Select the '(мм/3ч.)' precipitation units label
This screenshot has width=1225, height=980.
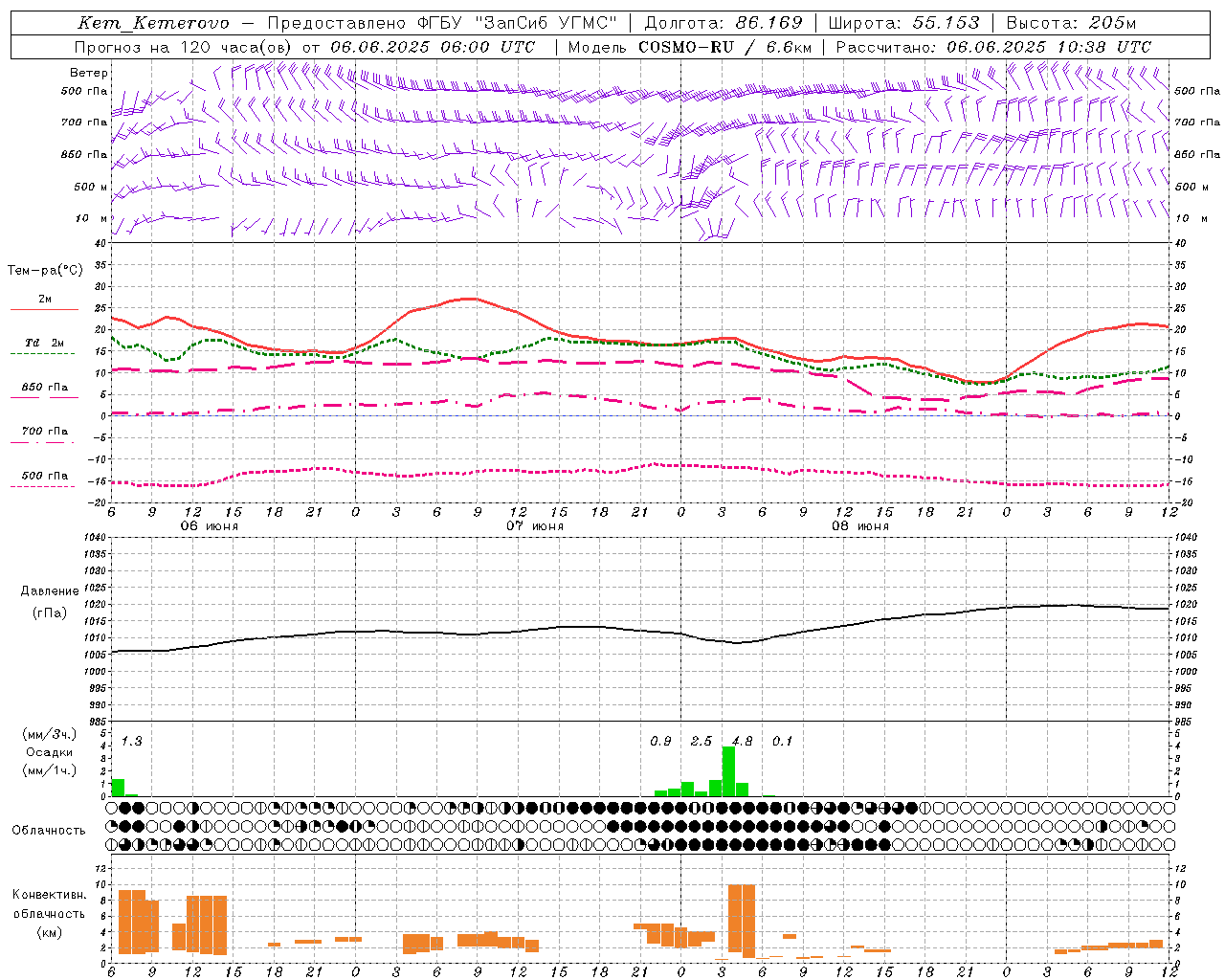[49, 734]
